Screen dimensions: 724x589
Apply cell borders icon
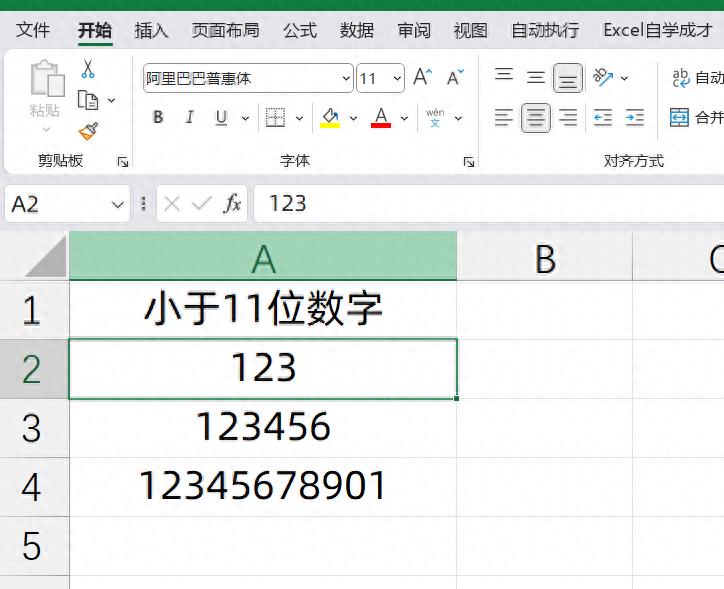275,118
